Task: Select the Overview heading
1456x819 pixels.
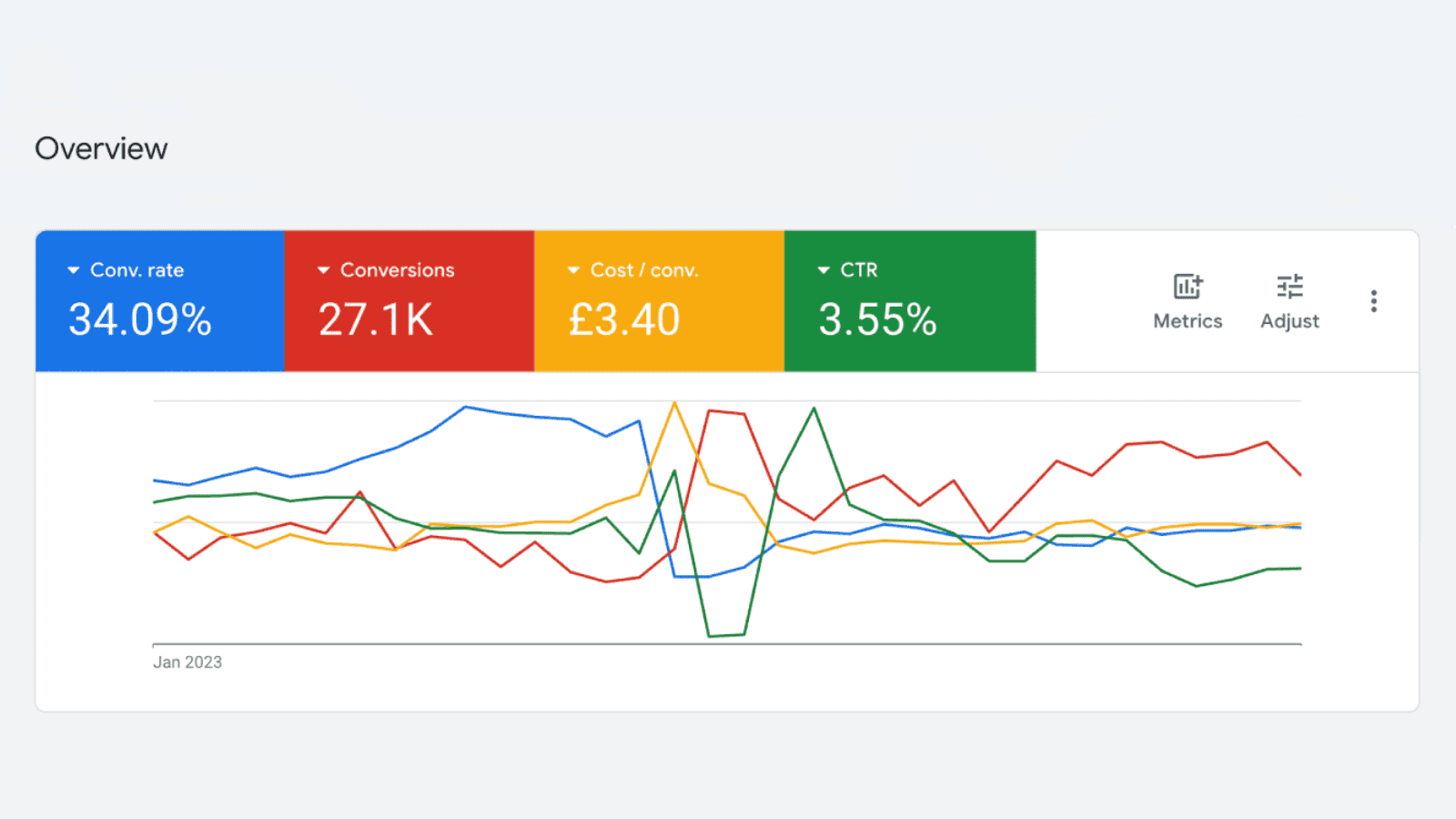Action: 101,148
